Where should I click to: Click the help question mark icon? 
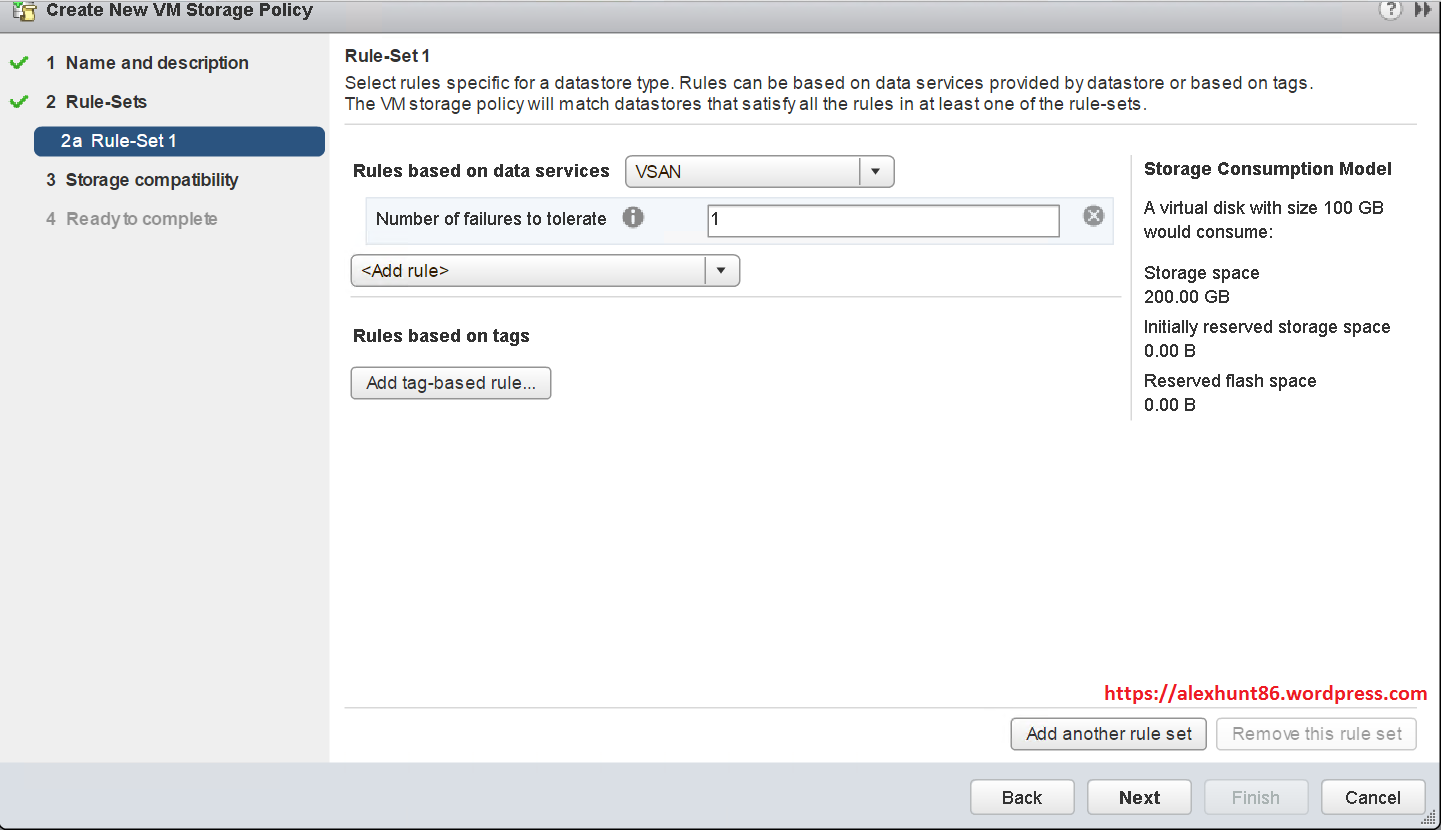(1391, 10)
